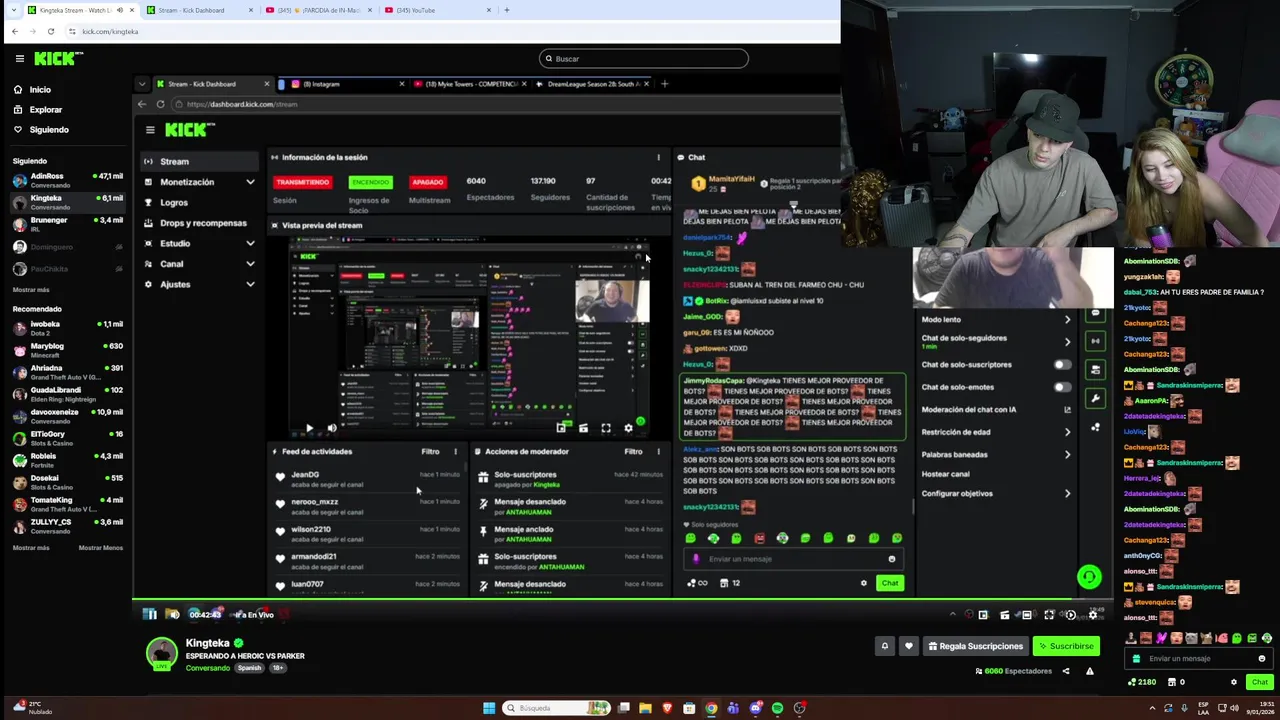
Task: Click the report warning triangle icon
Action: 1090,671
